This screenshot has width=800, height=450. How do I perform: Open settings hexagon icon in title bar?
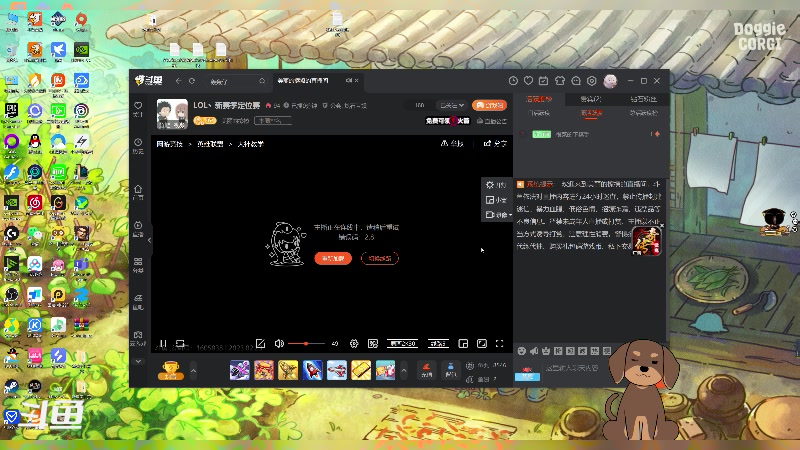(x=592, y=81)
